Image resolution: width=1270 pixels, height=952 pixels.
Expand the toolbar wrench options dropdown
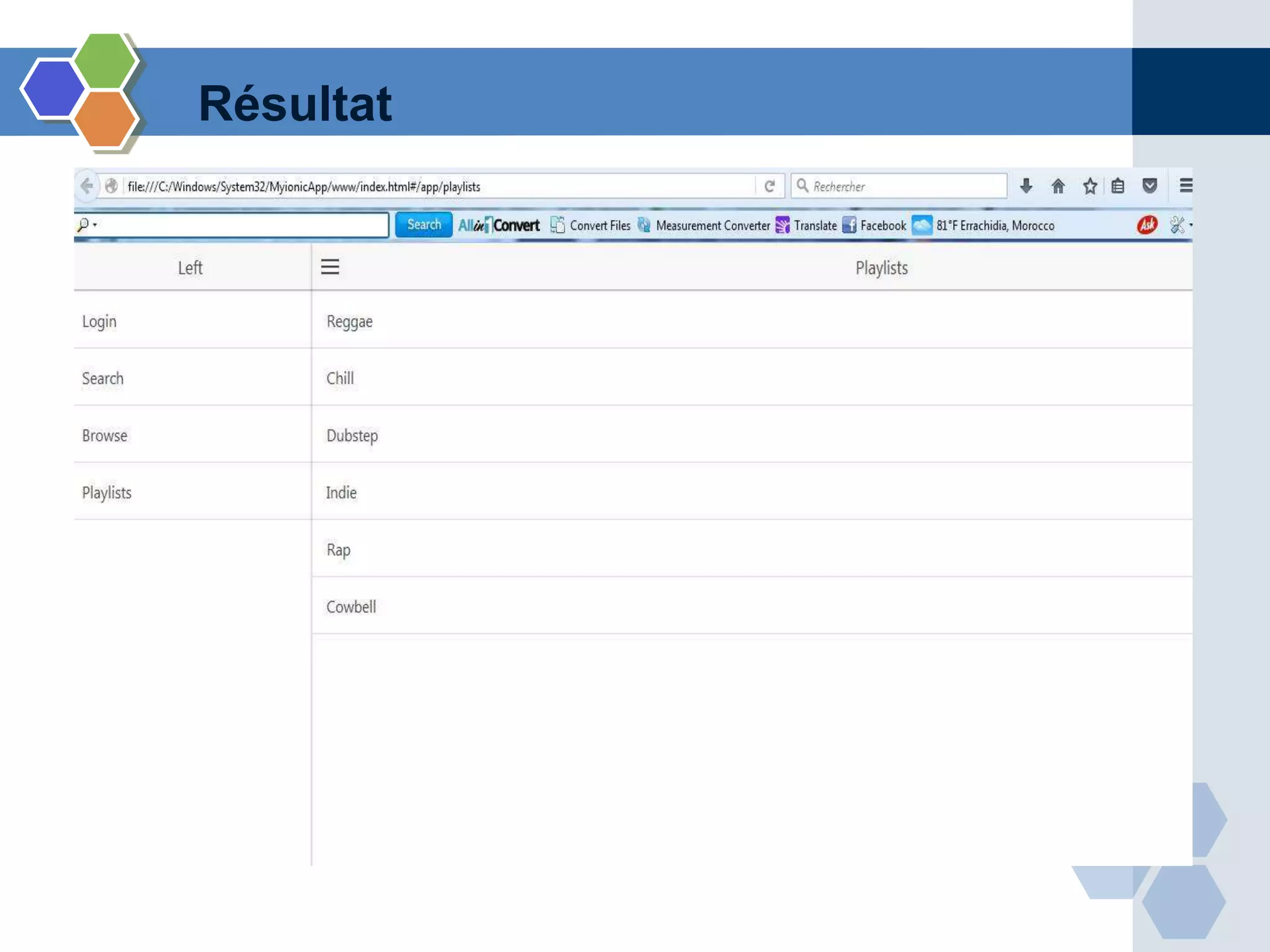point(1180,225)
